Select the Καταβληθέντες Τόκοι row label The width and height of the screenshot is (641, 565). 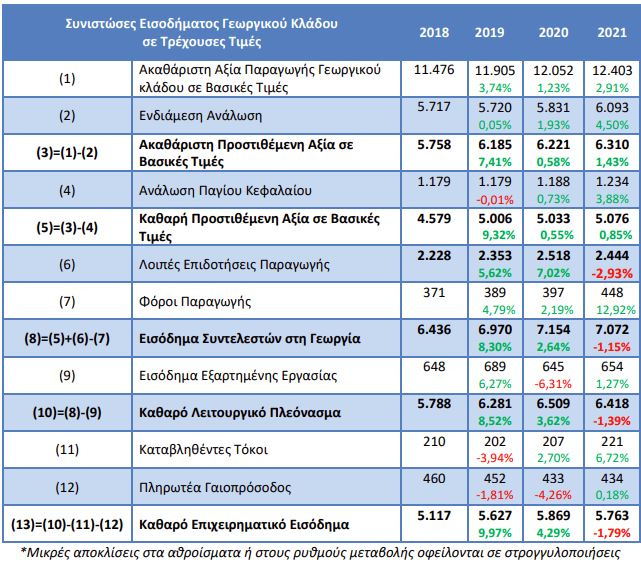point(204,450)
